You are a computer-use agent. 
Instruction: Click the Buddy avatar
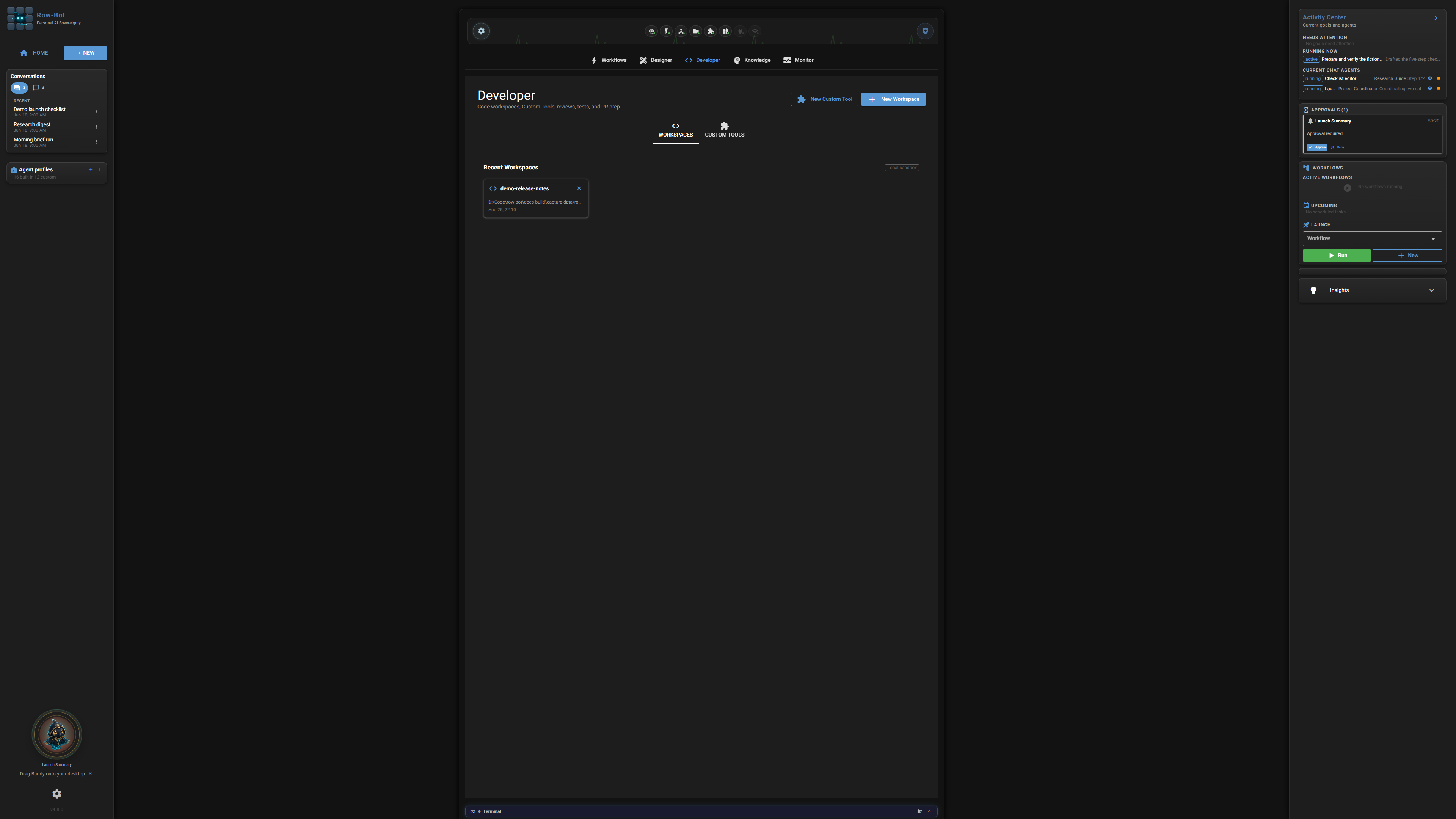[x=56, y=734]
